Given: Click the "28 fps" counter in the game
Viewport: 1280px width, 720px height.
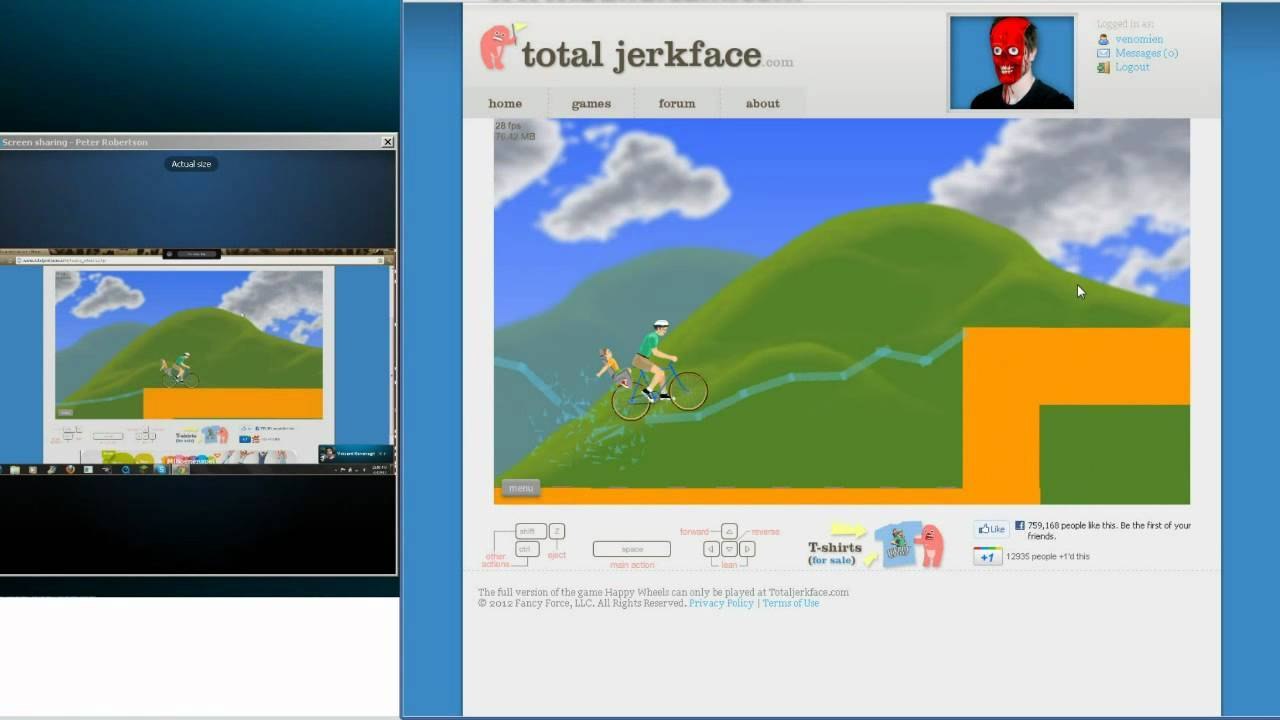Looking at the screenshot, I should 509,126.
